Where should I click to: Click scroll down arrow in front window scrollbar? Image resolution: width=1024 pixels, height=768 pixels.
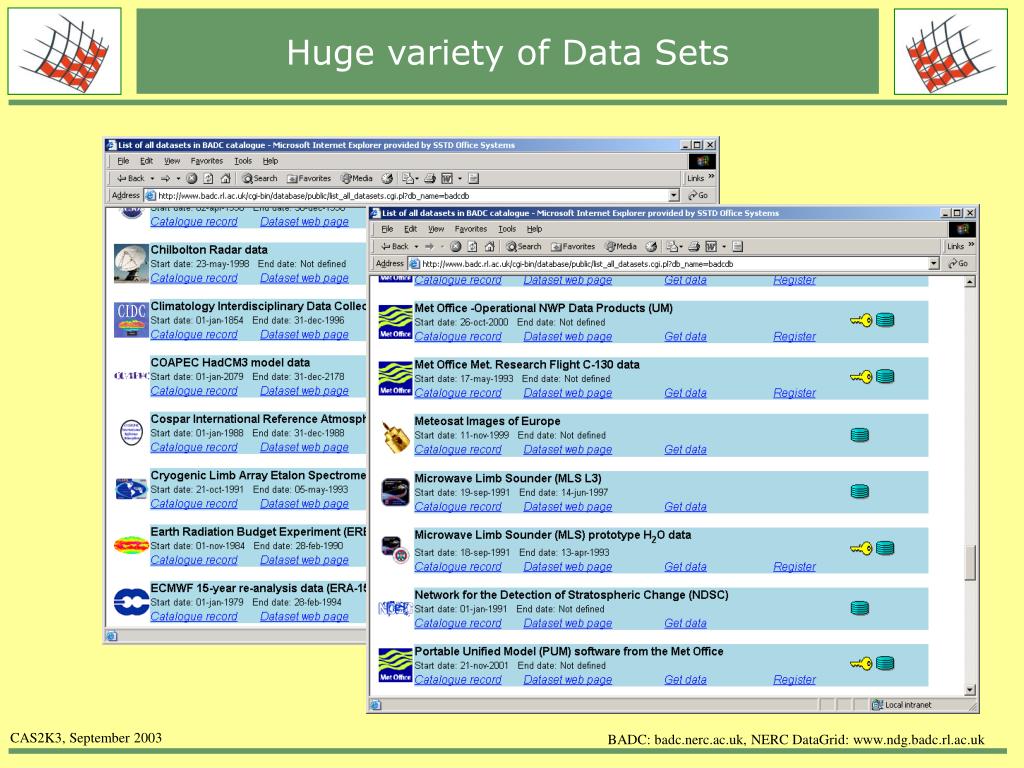[x=970, y=690]
